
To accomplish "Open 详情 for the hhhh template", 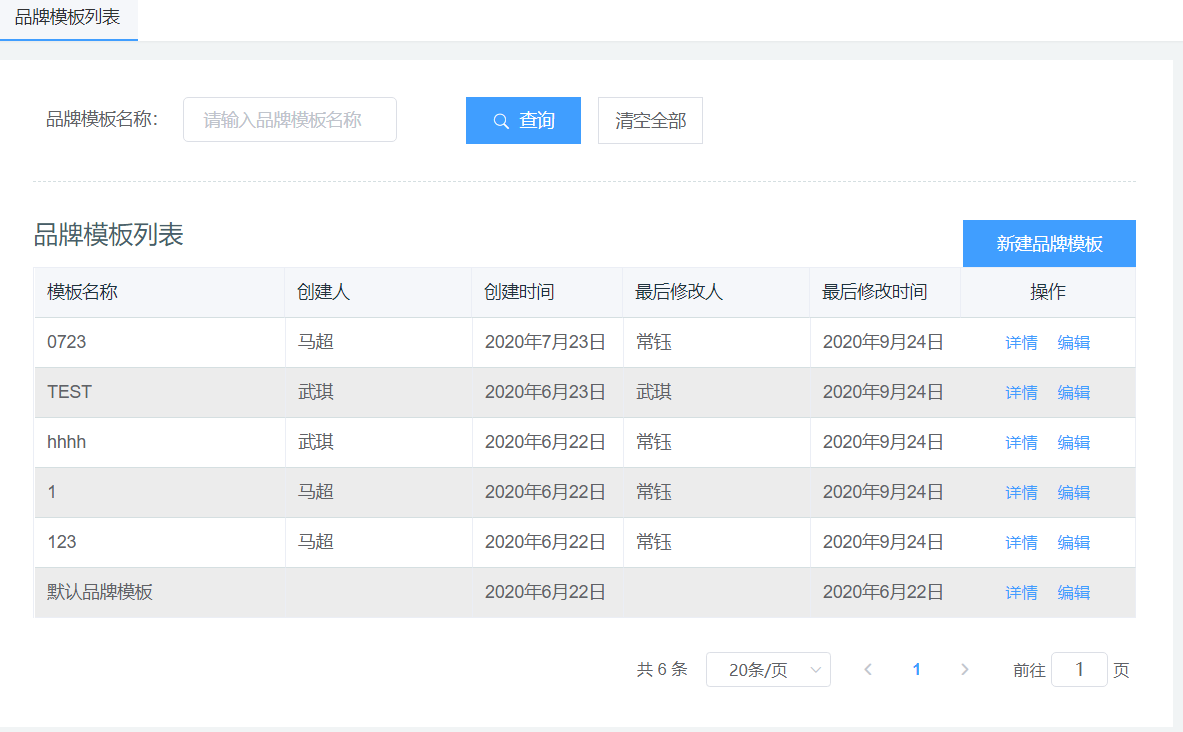I will 1021,443.
